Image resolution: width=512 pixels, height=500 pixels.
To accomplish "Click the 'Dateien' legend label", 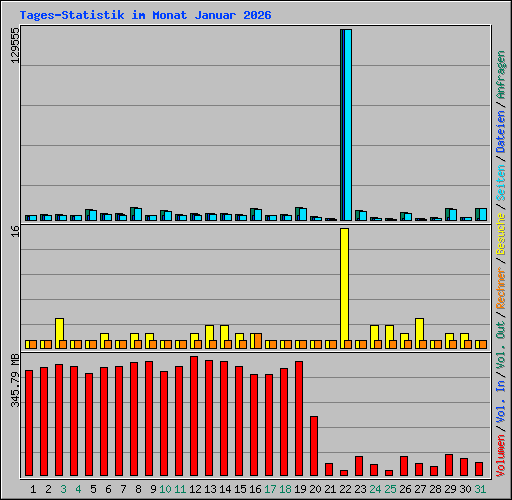I will [501, 131].
